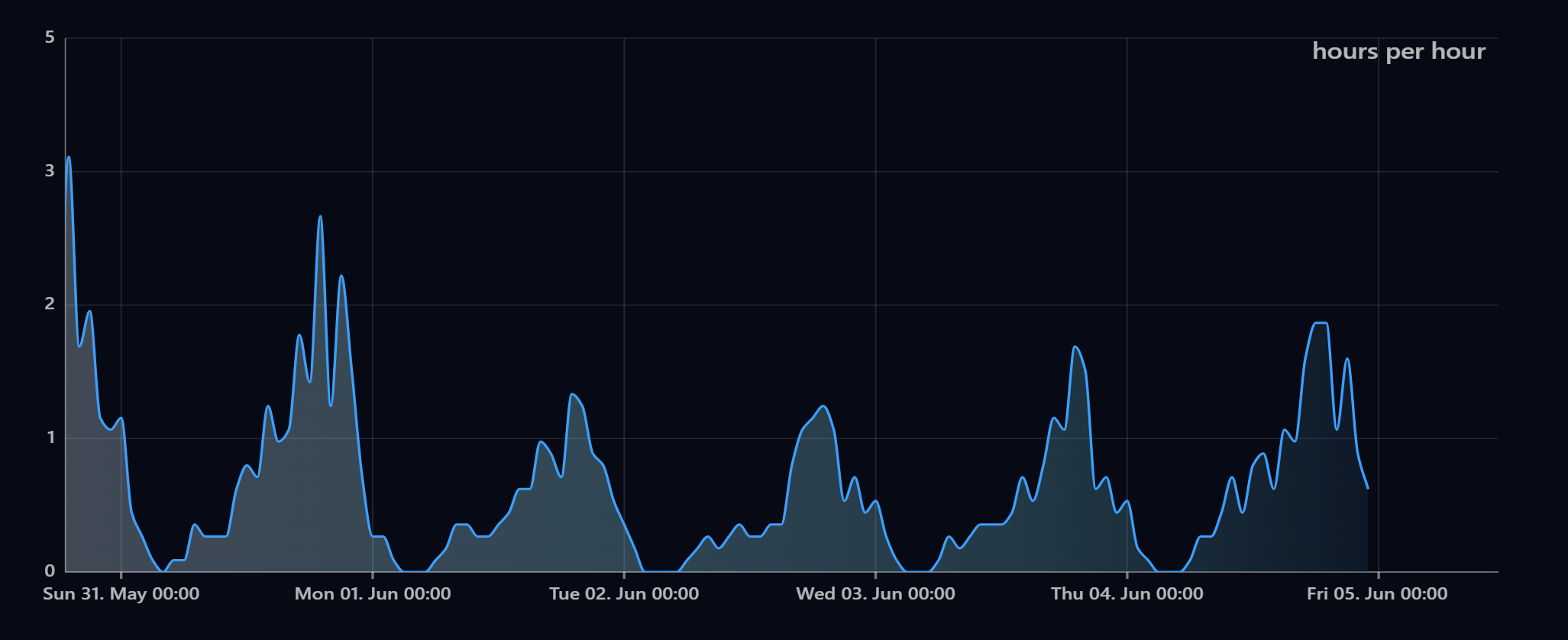Click the y-axis value 1
The height and width of the screenshot is (640, 1568).
[x=50, y=438]
